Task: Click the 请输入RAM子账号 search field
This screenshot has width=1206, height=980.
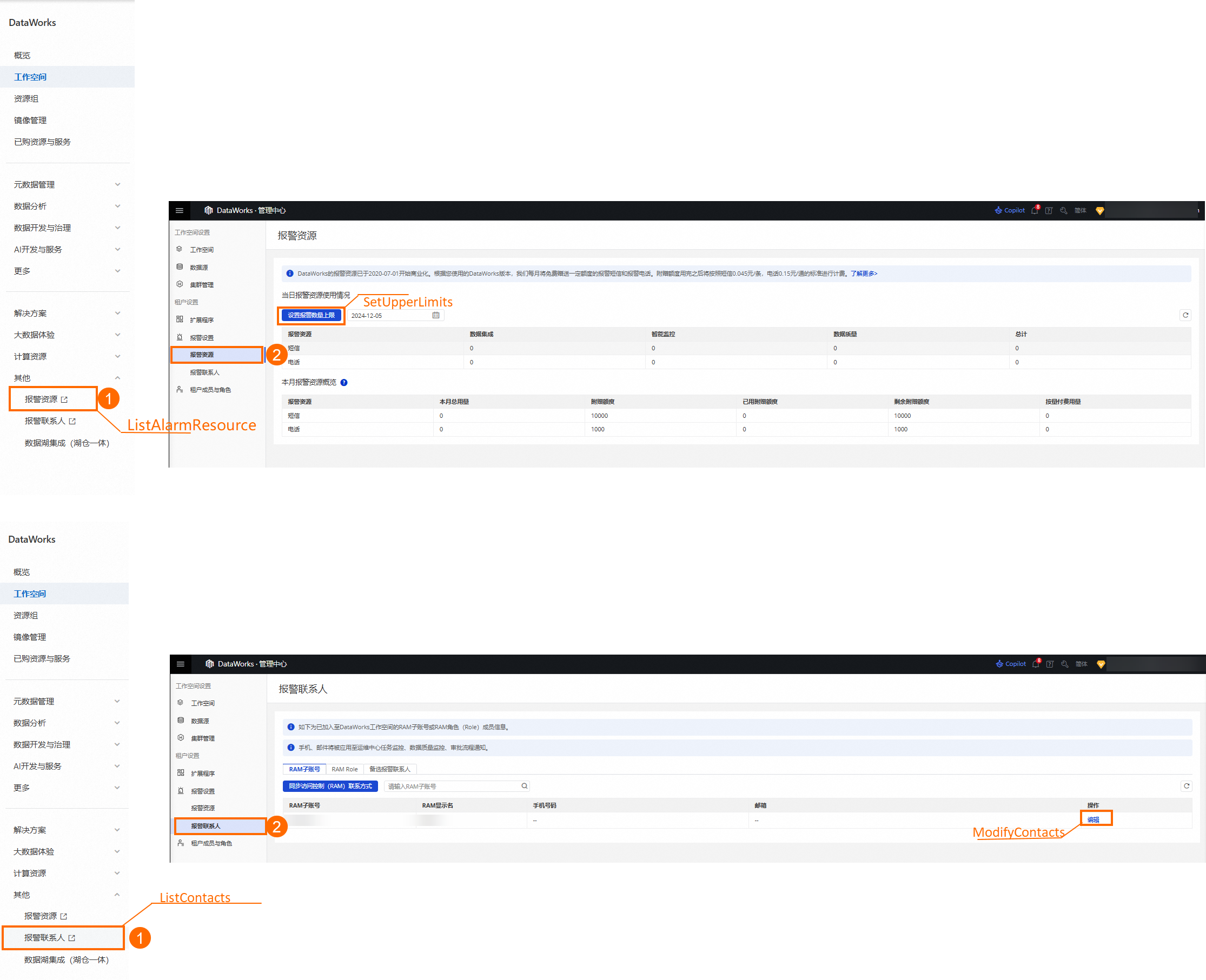Action: click(456, 786)
